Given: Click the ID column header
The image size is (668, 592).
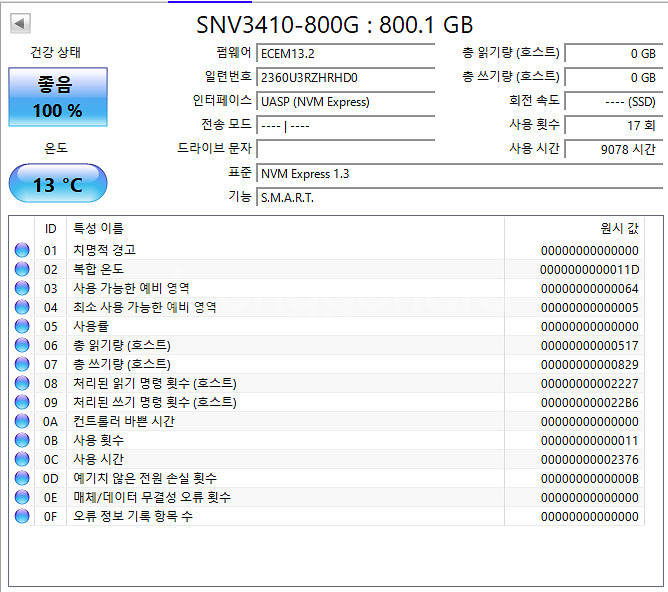Looking at the screenshot, I should [50, 229].
